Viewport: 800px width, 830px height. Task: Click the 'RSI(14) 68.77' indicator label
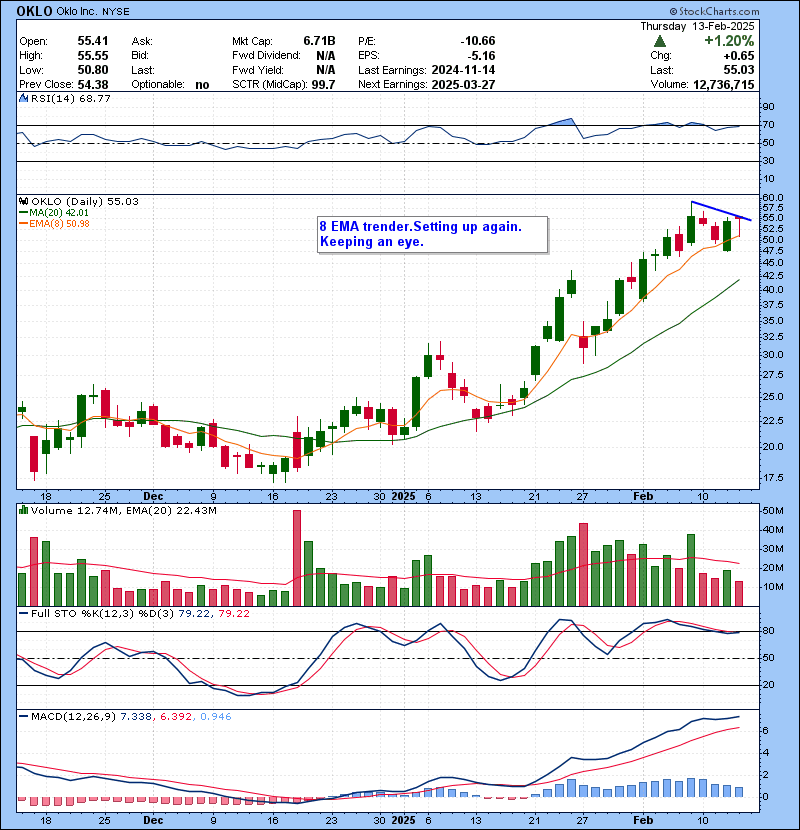[x=70, y=98]
